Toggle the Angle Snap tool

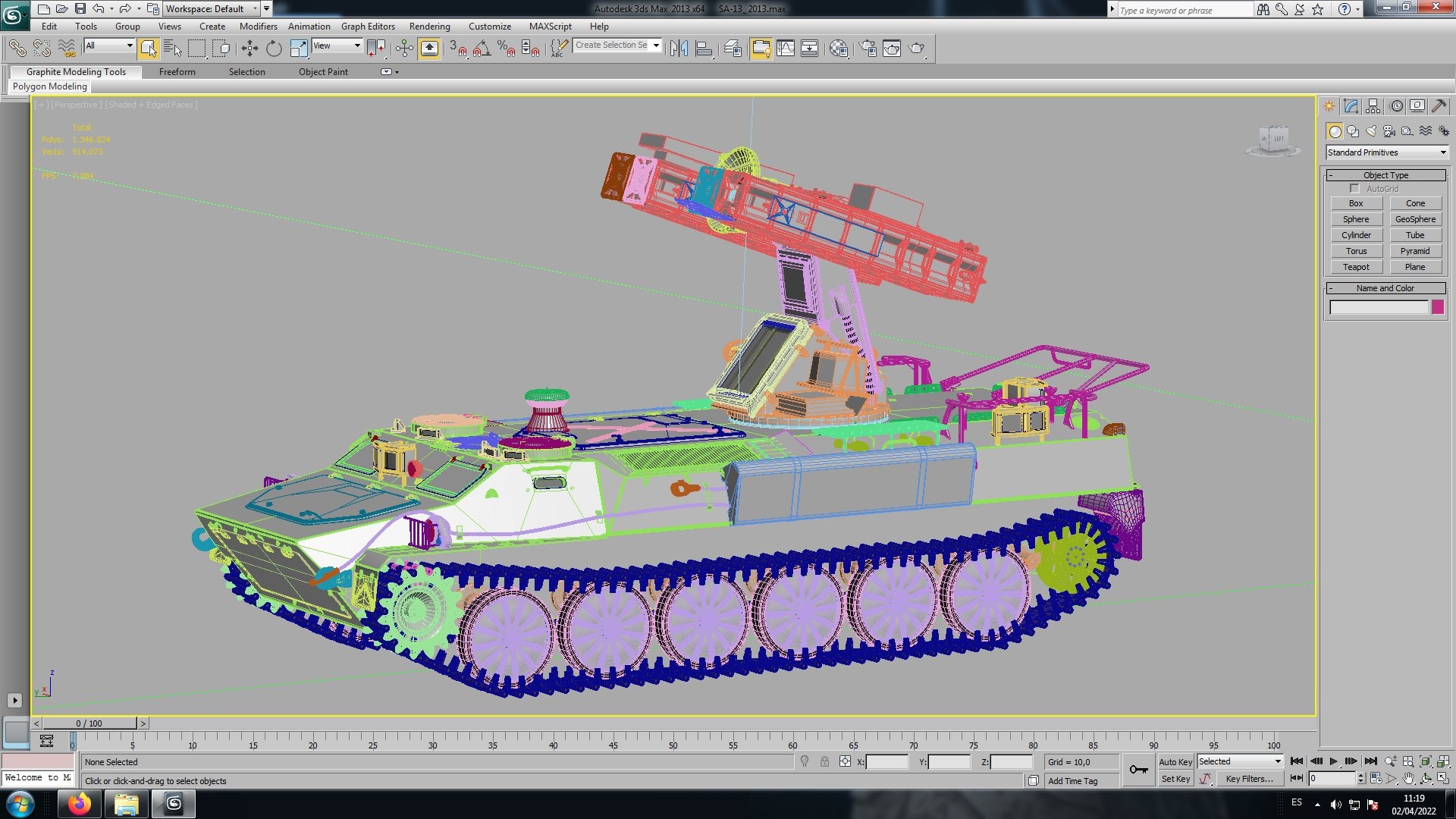pos(482,49)
